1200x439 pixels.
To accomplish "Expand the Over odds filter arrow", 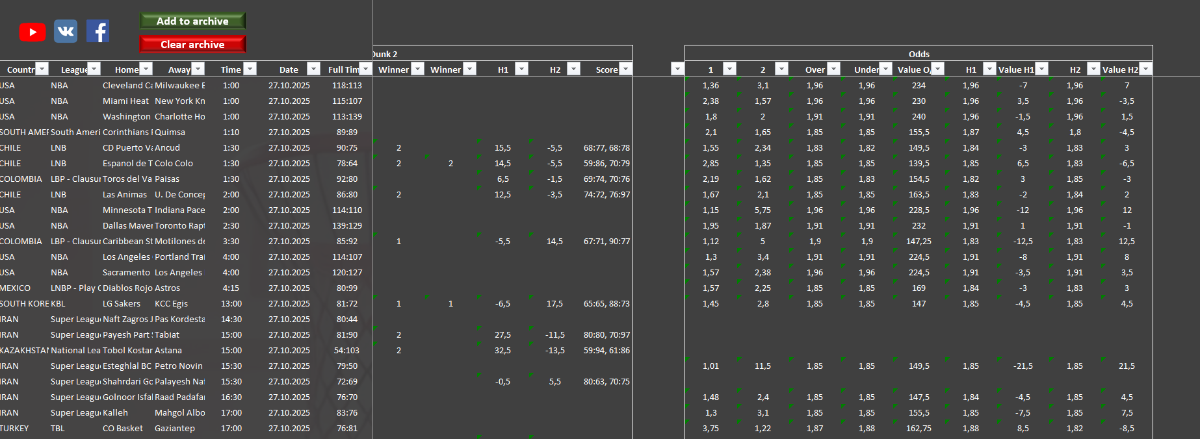I will (x=833, y=69).
